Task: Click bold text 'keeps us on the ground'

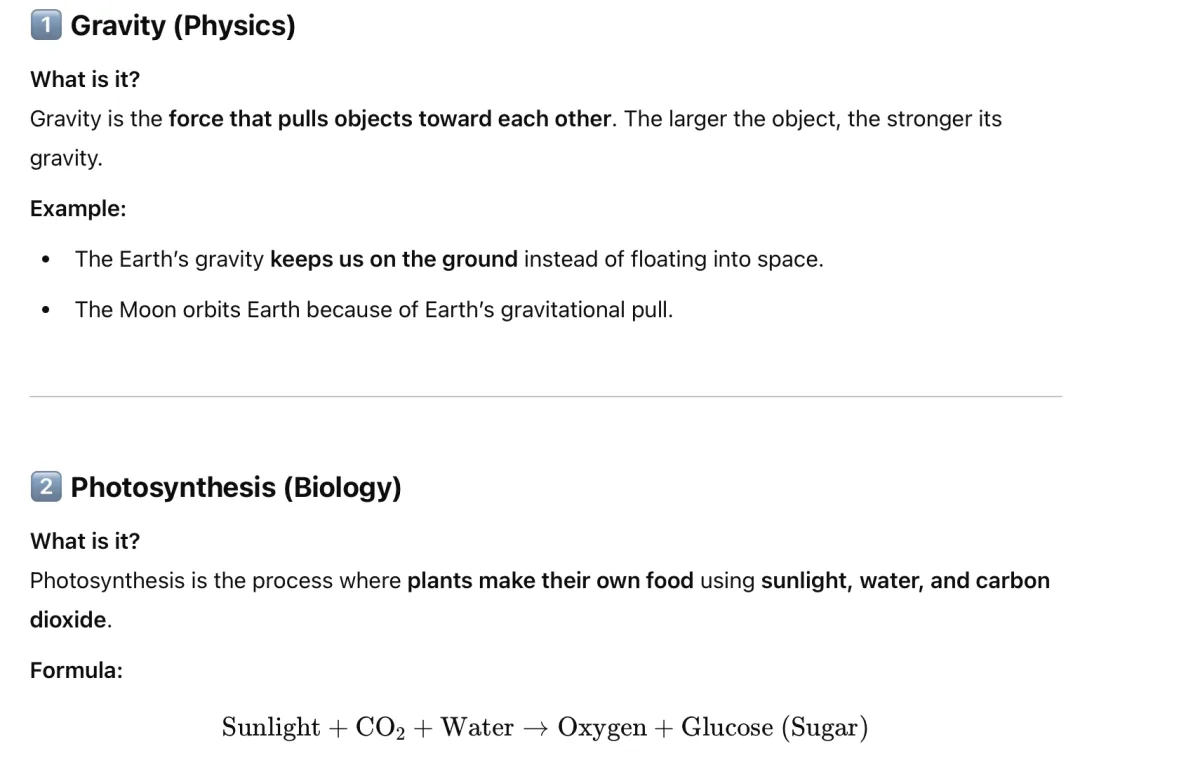Action: point(394,260)
